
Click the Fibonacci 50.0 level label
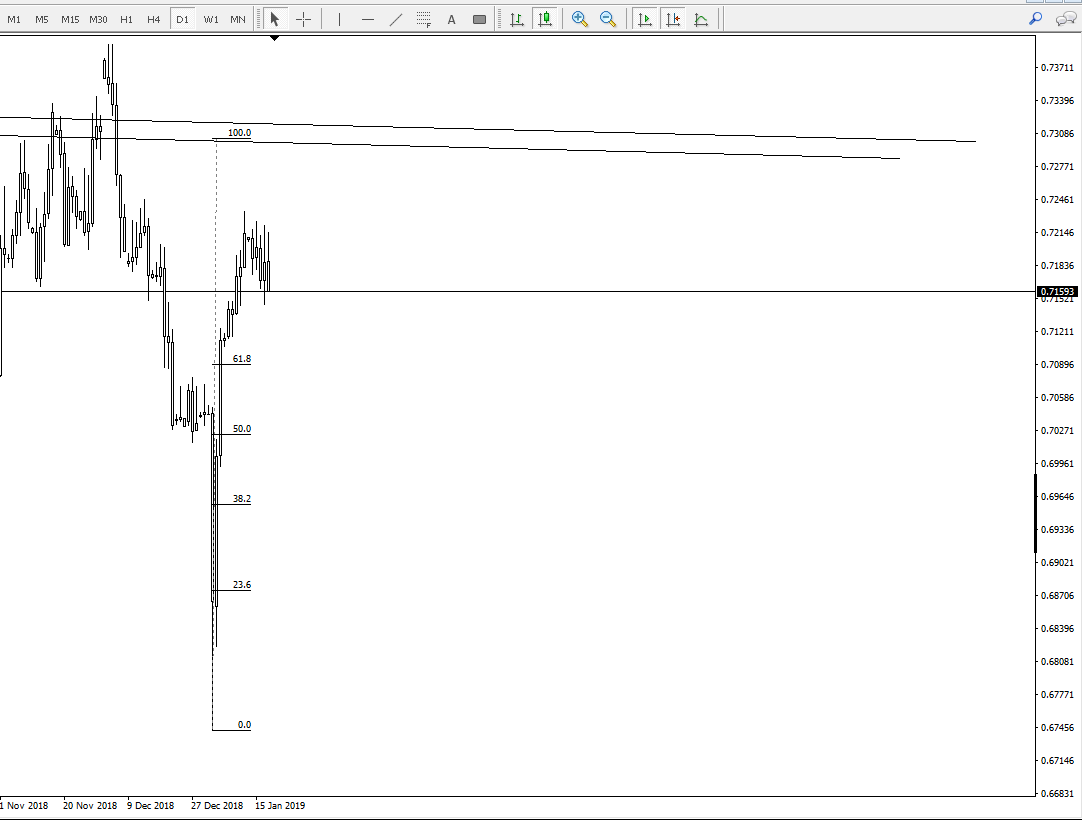tap(242, 429)
